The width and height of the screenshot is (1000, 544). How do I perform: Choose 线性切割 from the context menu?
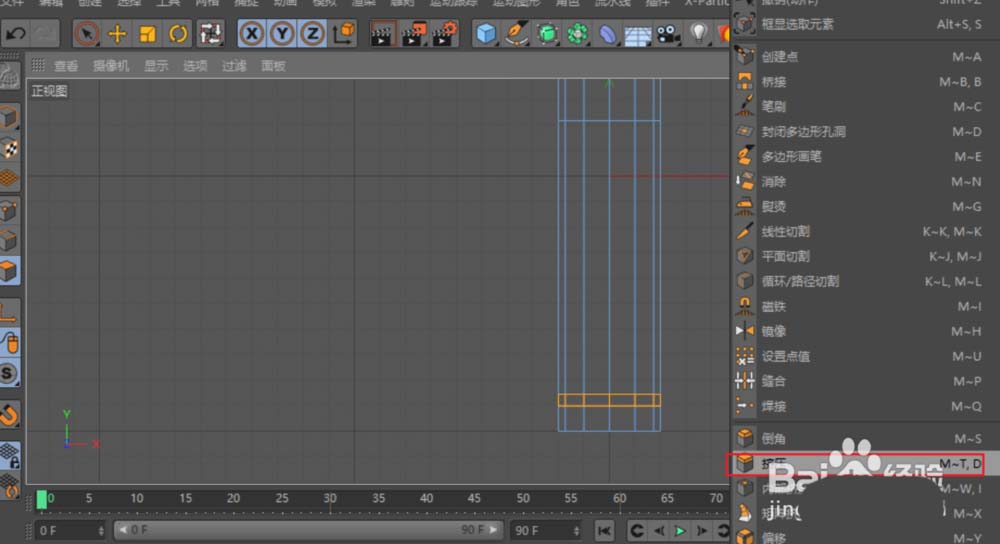tap(786, 231)
